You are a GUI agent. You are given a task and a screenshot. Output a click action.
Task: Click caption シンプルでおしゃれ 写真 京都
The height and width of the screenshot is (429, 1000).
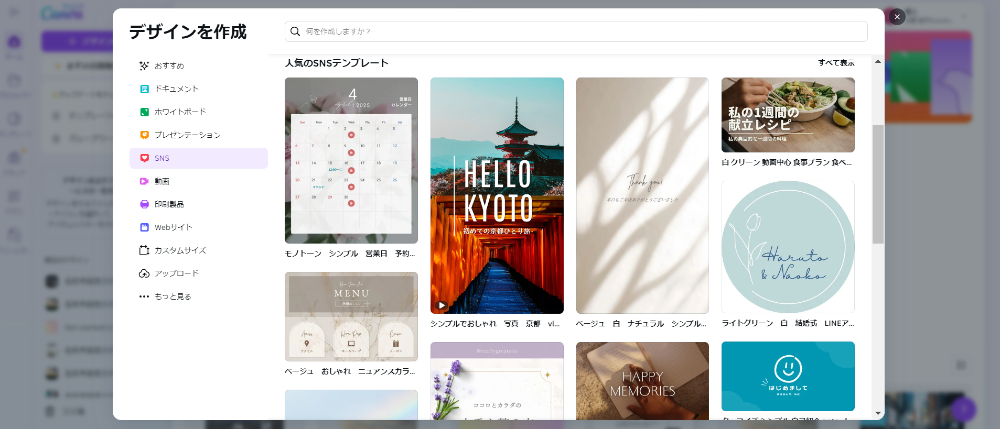pos(496,324)
